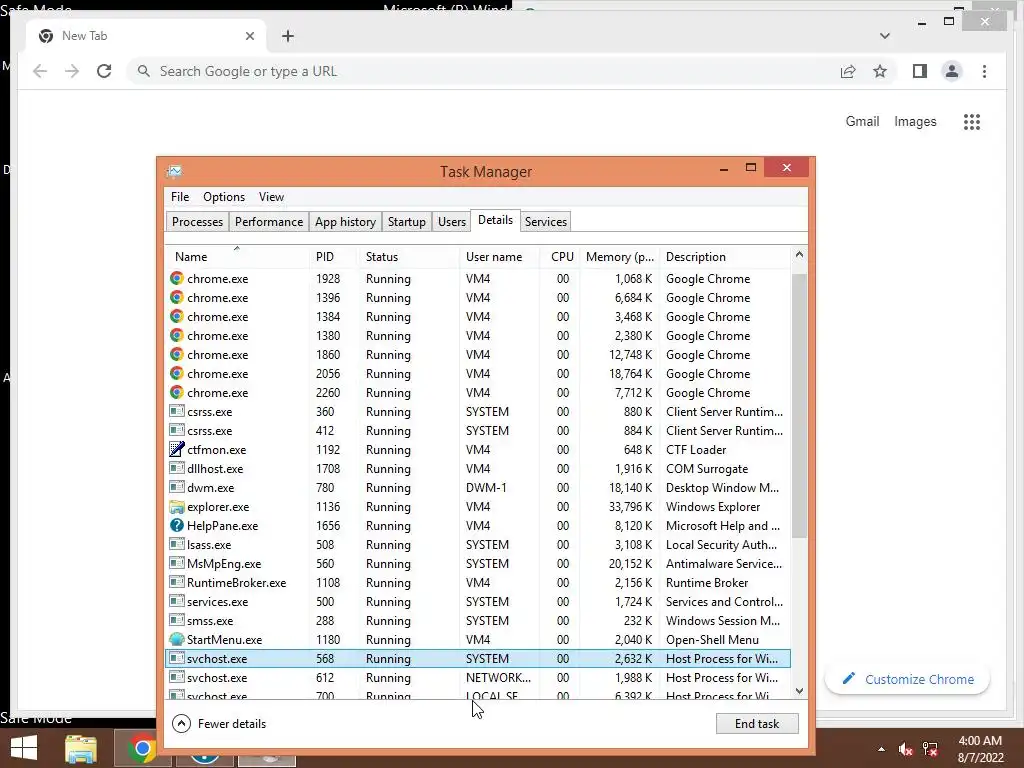Select the lsass.exe process row

click(478, 545)
